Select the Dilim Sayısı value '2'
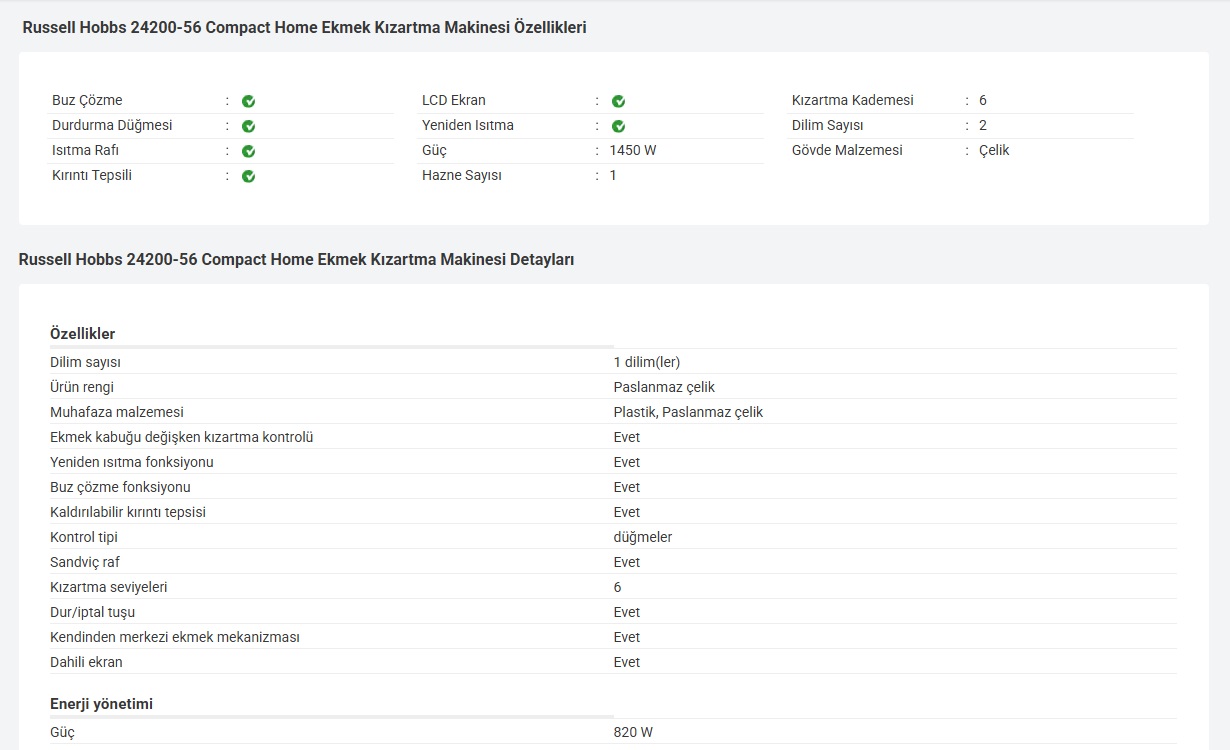 pos(983,125)
